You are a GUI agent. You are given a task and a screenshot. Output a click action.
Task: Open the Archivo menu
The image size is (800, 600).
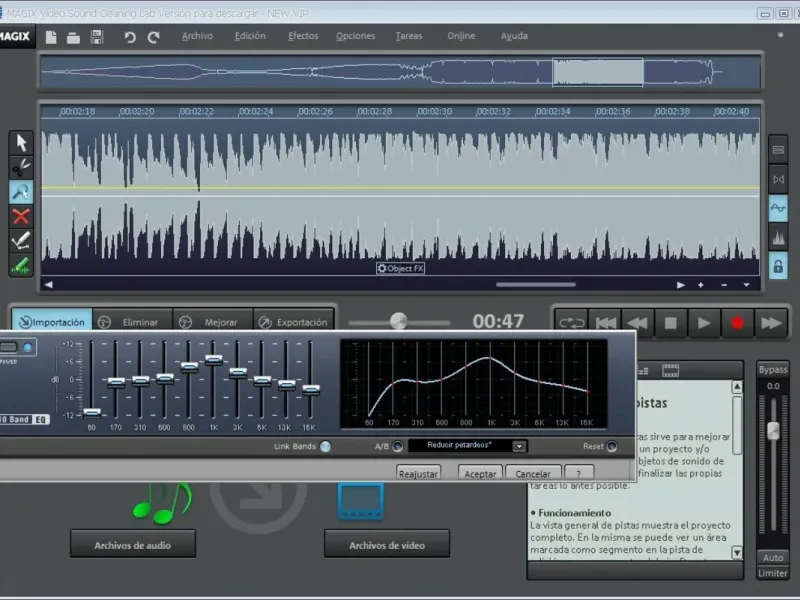pos(197,36)
